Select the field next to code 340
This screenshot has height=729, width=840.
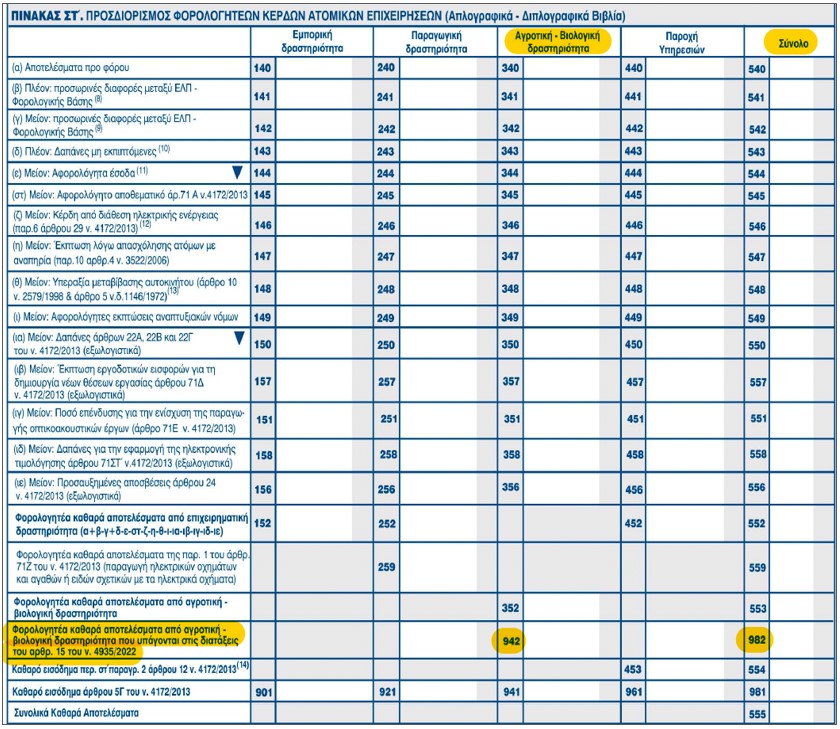pos(560,68)
